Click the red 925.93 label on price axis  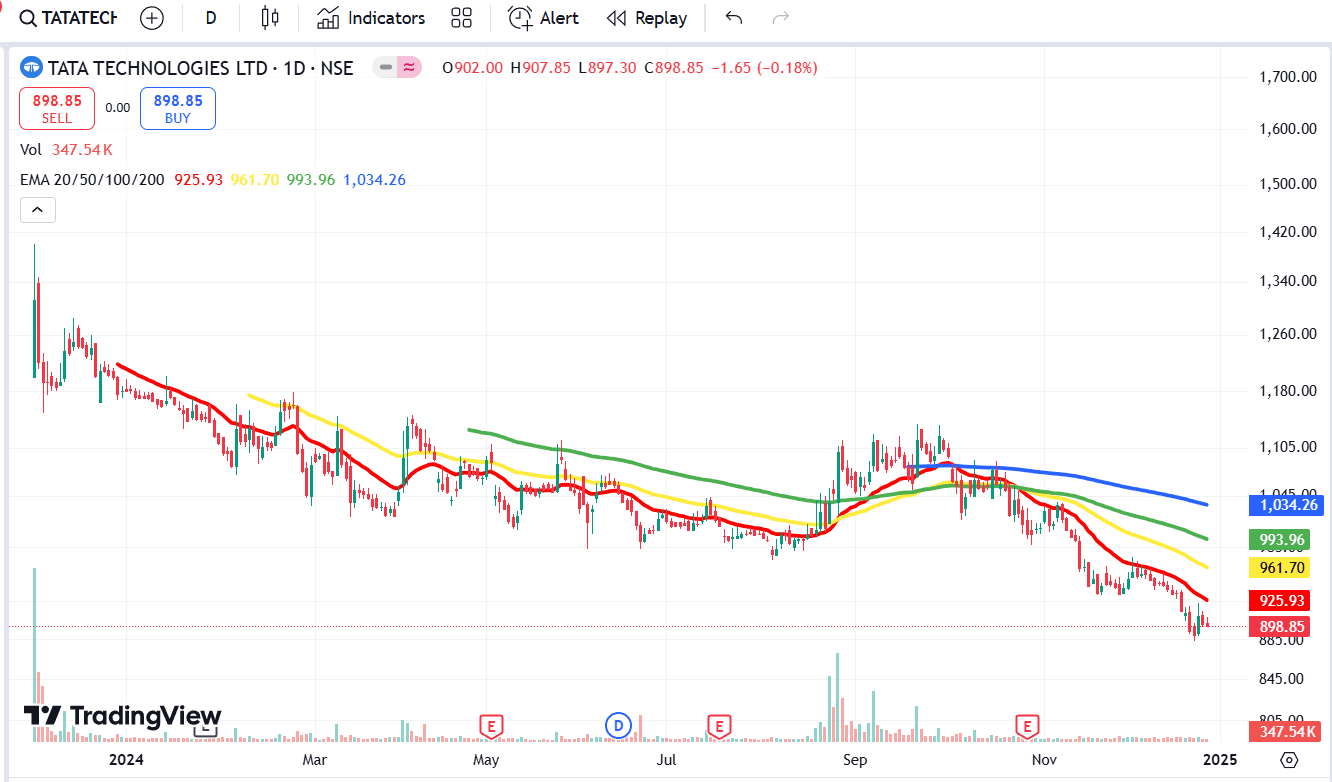pos(1281,601)
